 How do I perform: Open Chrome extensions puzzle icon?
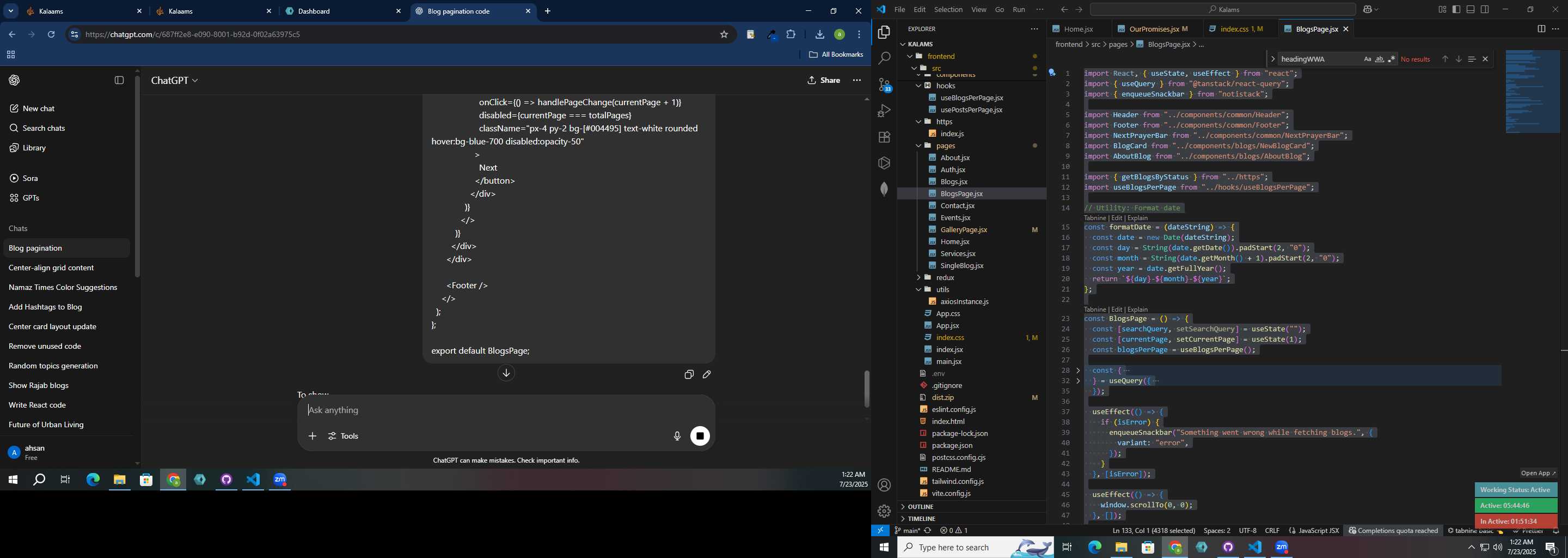pos(791,35)
